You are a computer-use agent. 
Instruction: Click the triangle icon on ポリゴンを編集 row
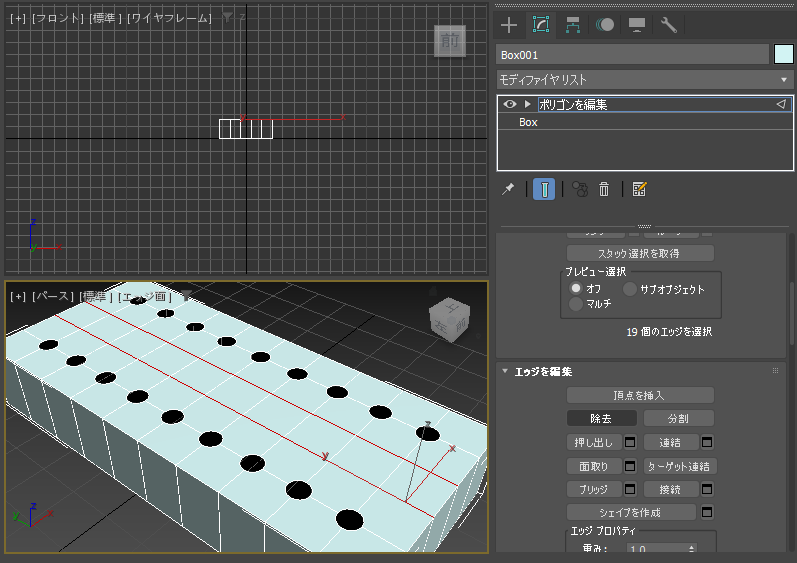781,104
